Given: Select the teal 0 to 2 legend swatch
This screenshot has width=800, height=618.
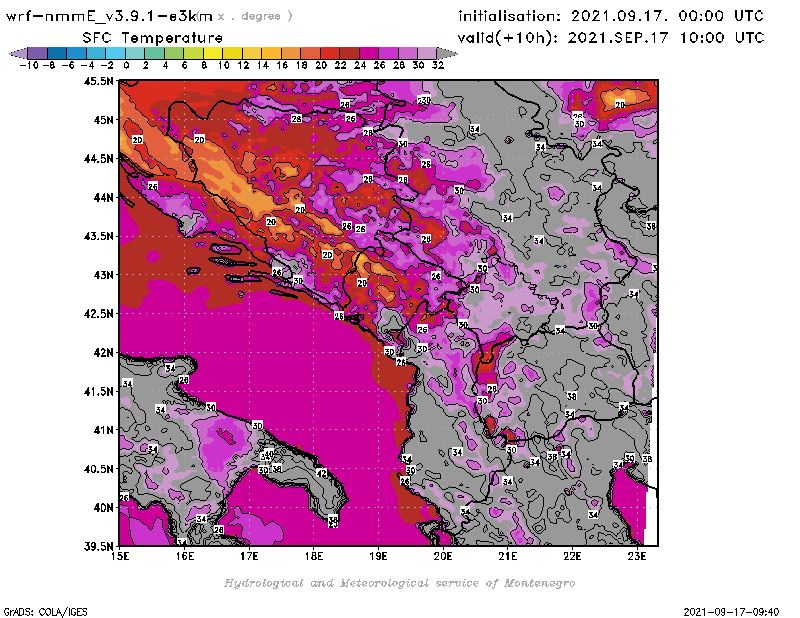Looking at the screenshot, I should [x=135, y=54].
